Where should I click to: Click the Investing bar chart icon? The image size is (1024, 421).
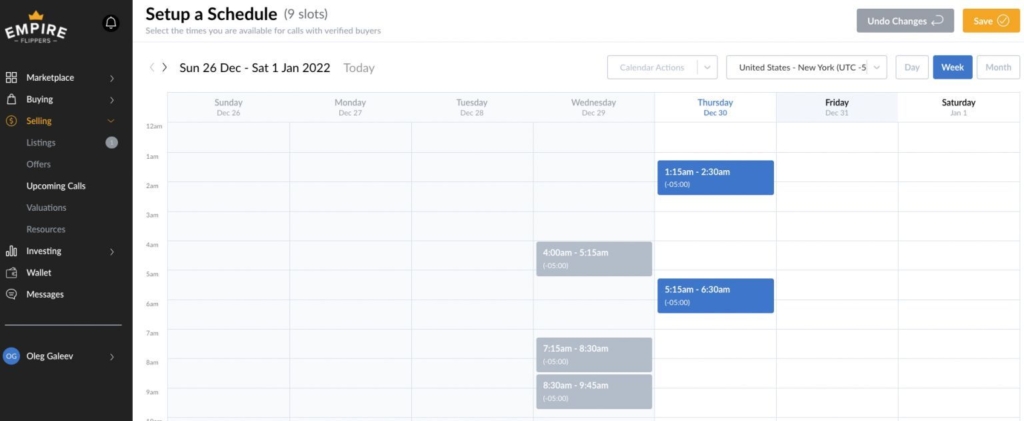click(x=11, y=251)
